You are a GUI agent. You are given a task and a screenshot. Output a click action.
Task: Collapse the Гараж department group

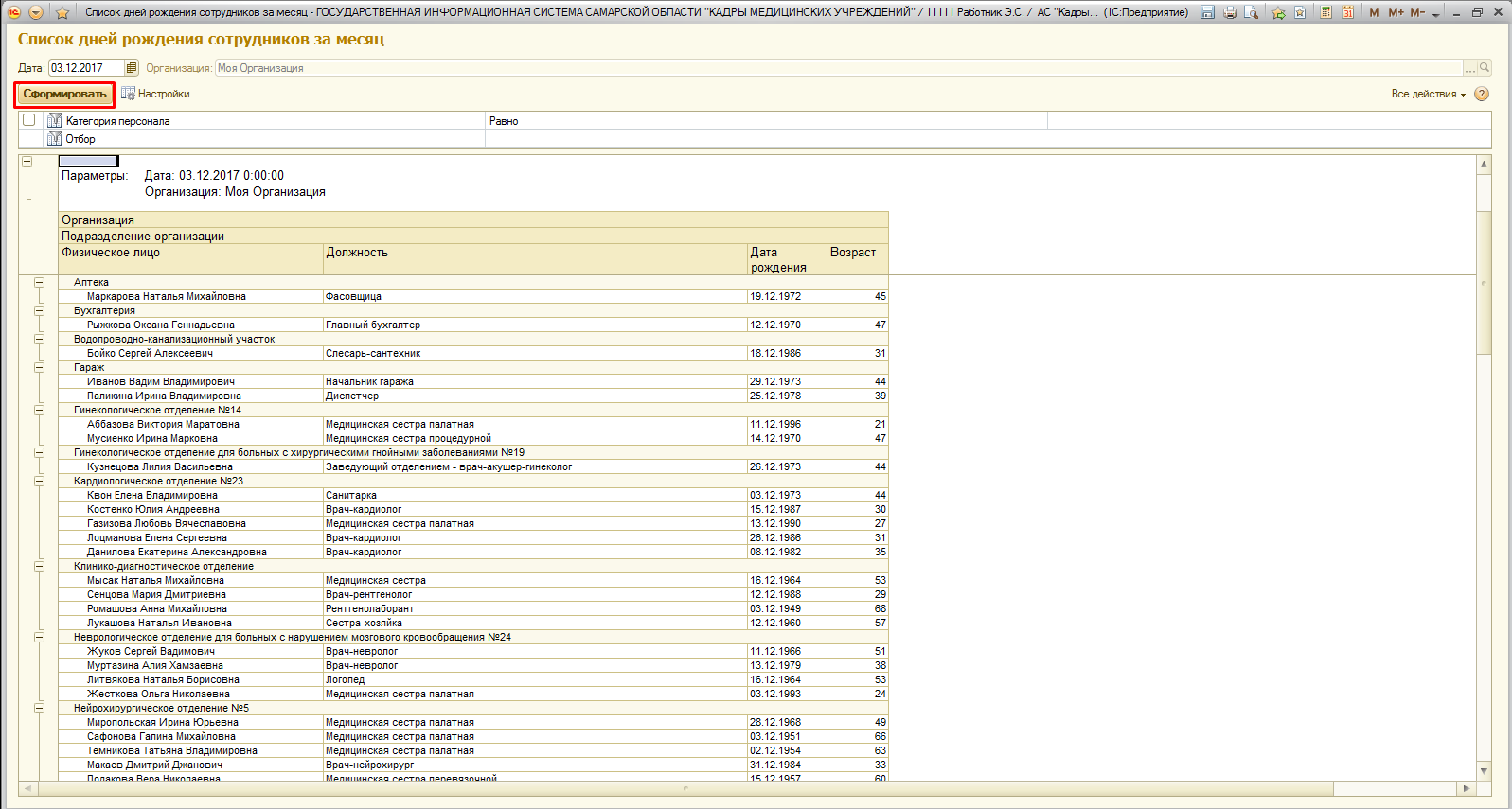tap(39, 367)
